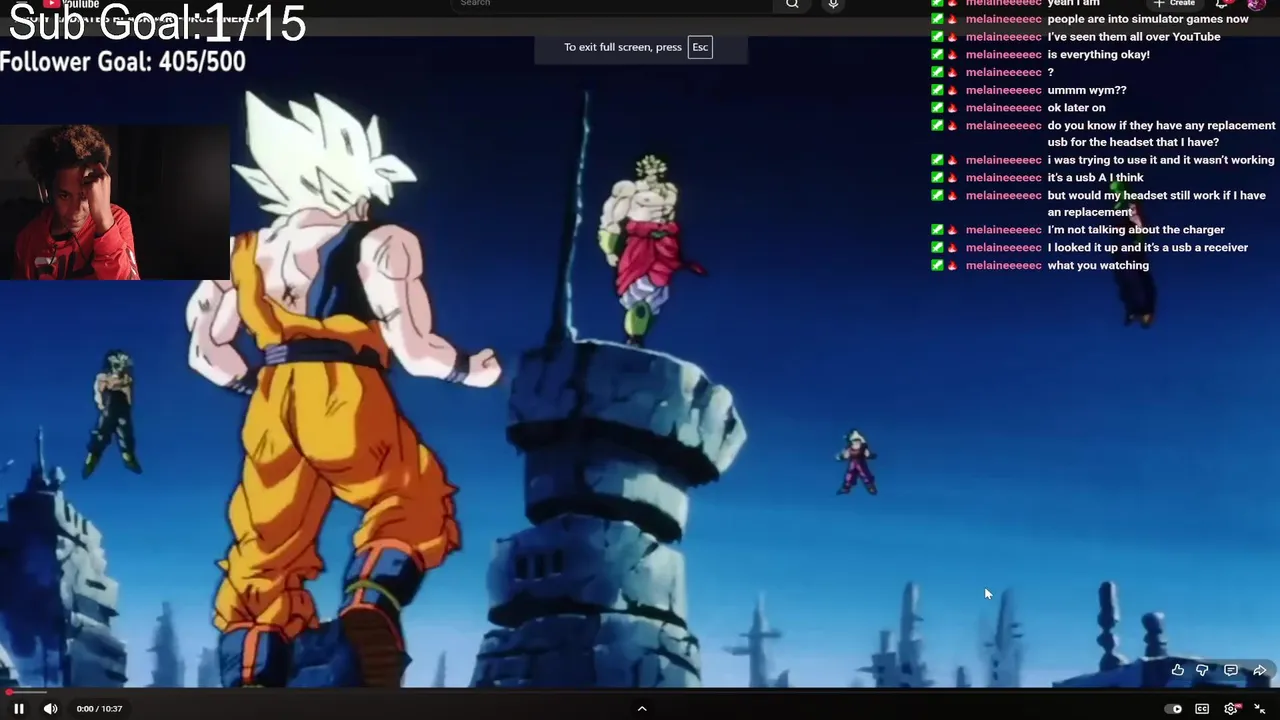Click the Esc key hint box
The width and height of the screenshot is (1280, 720).
pyautogui.click(x=700, y=47)
